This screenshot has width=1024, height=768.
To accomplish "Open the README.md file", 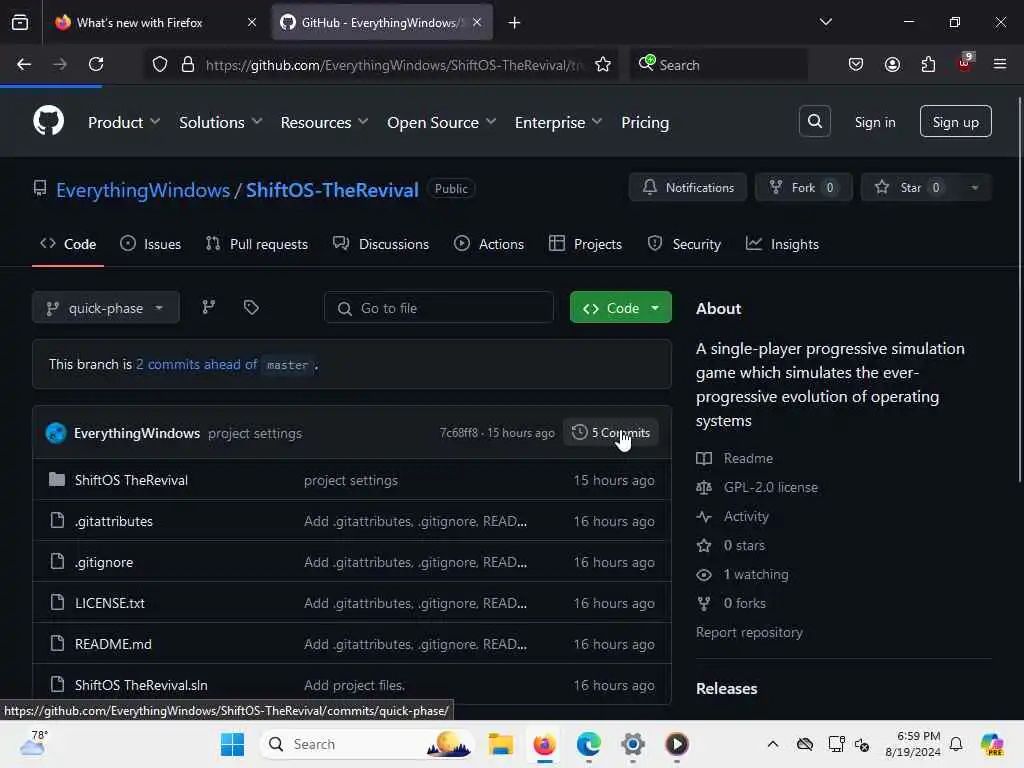I will [113, 644].
